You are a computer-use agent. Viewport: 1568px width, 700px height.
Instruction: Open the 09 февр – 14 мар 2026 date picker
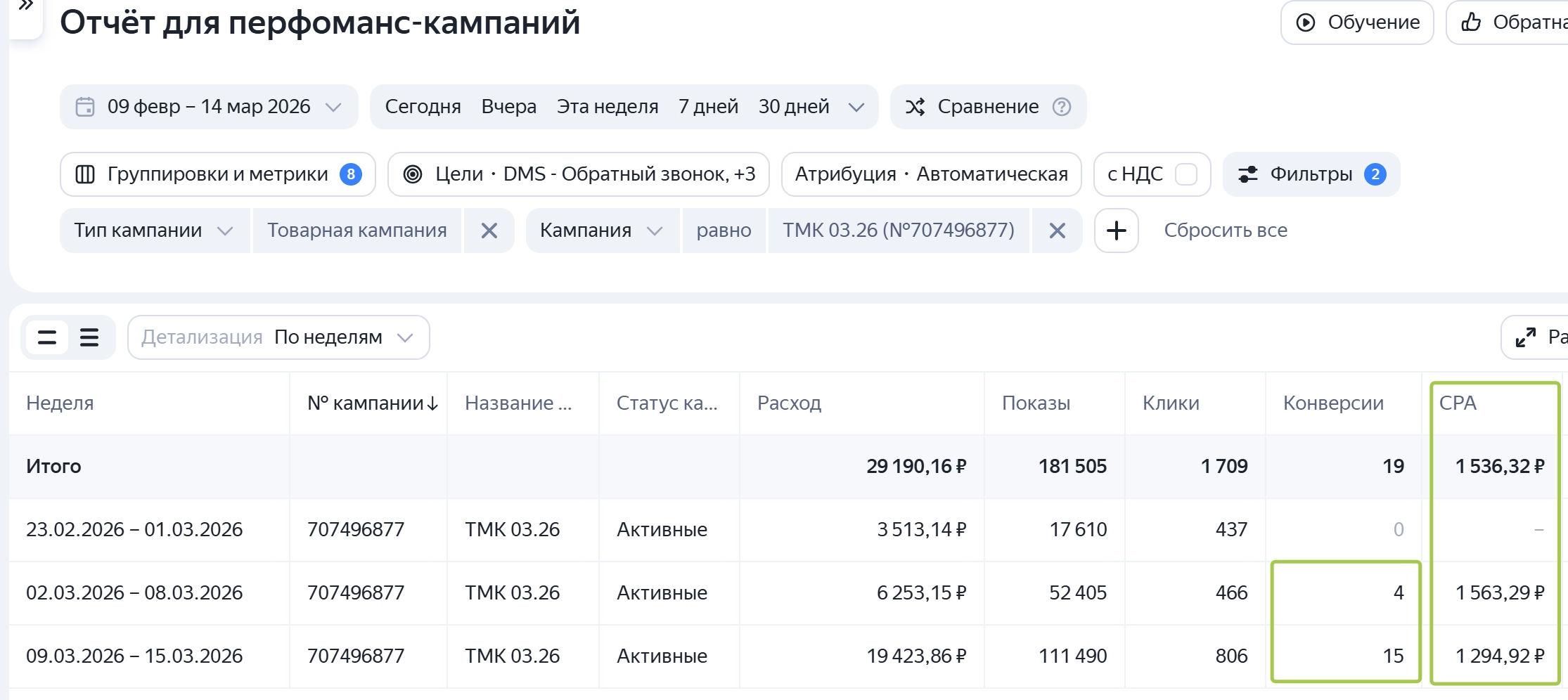[209, 107]
